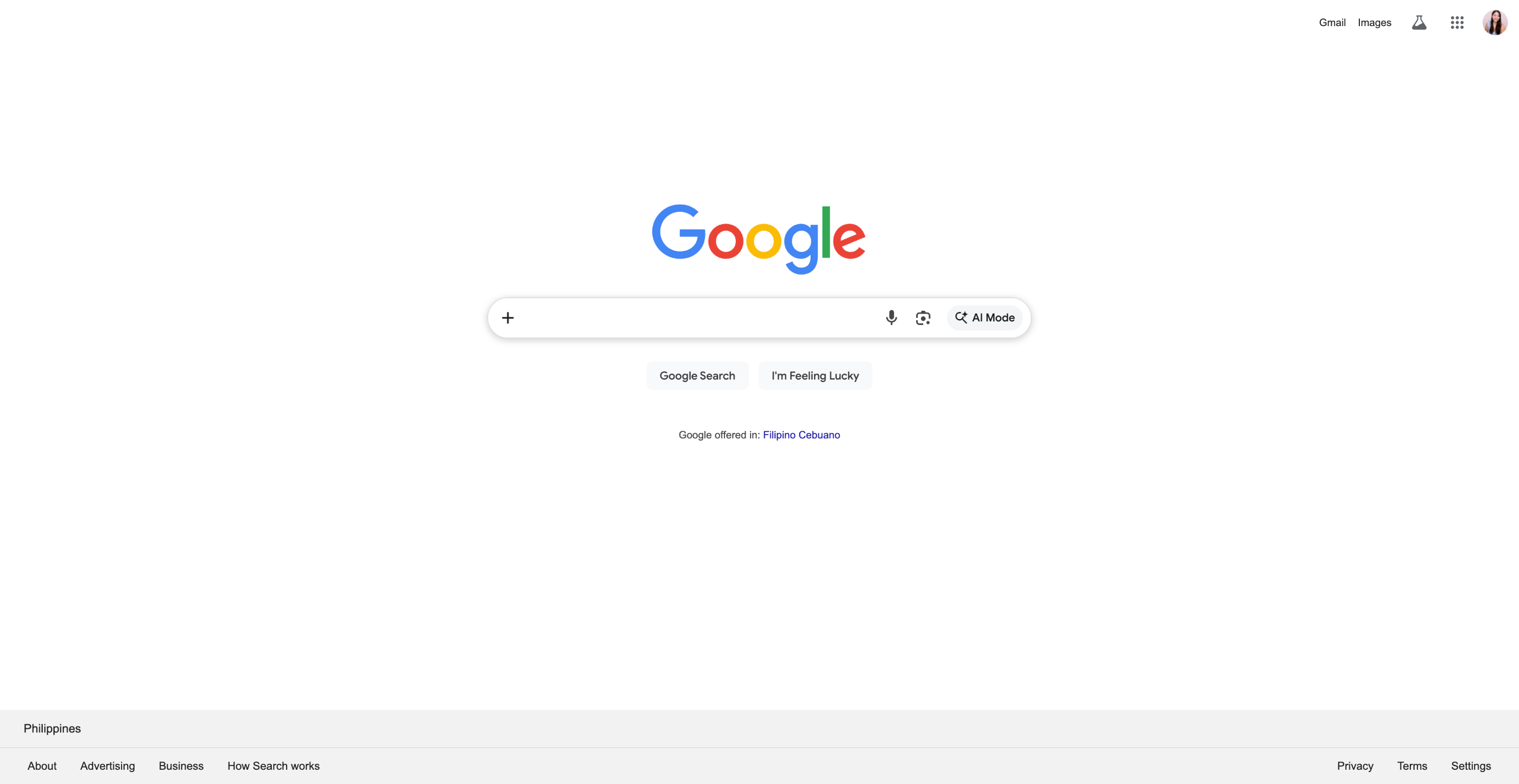Click the Google logo

(759, 239)
